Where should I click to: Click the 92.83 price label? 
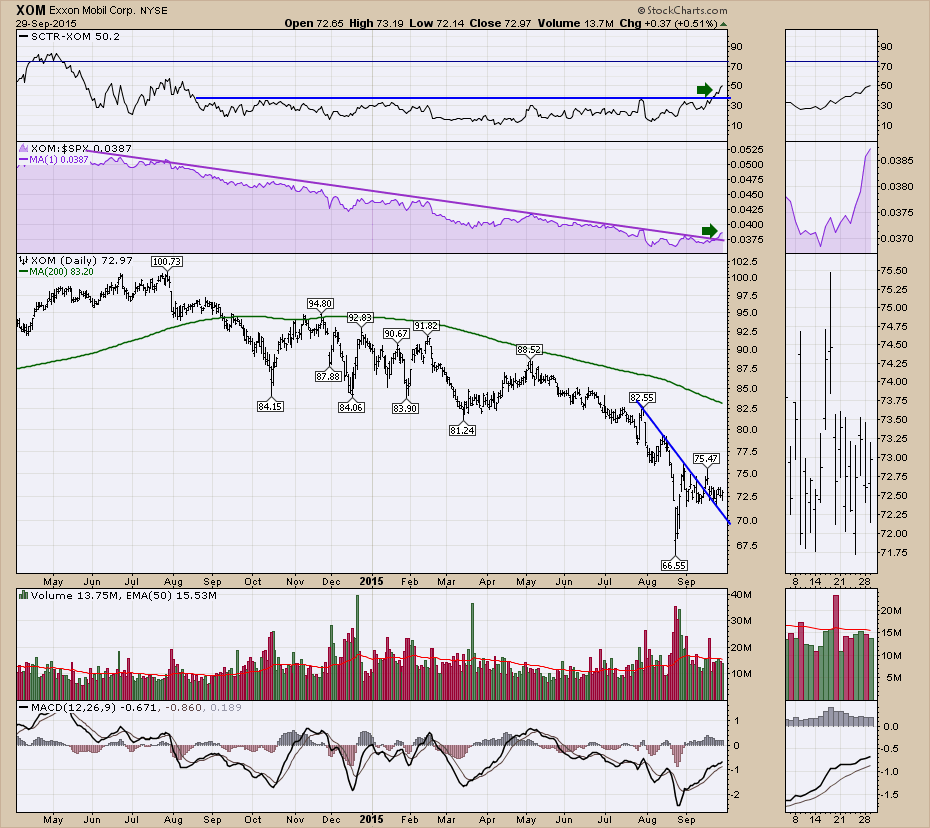[x=359, y=317]
